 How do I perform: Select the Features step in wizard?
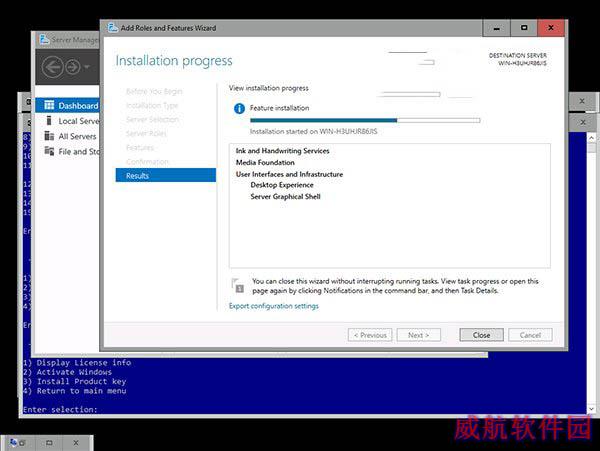pyautogui.click(x=140, y=148)
